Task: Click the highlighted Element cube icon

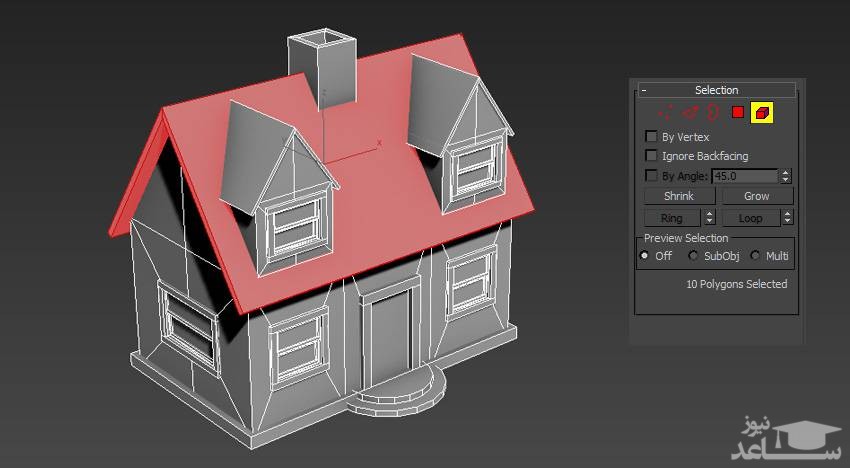Action: pos(762,113)
